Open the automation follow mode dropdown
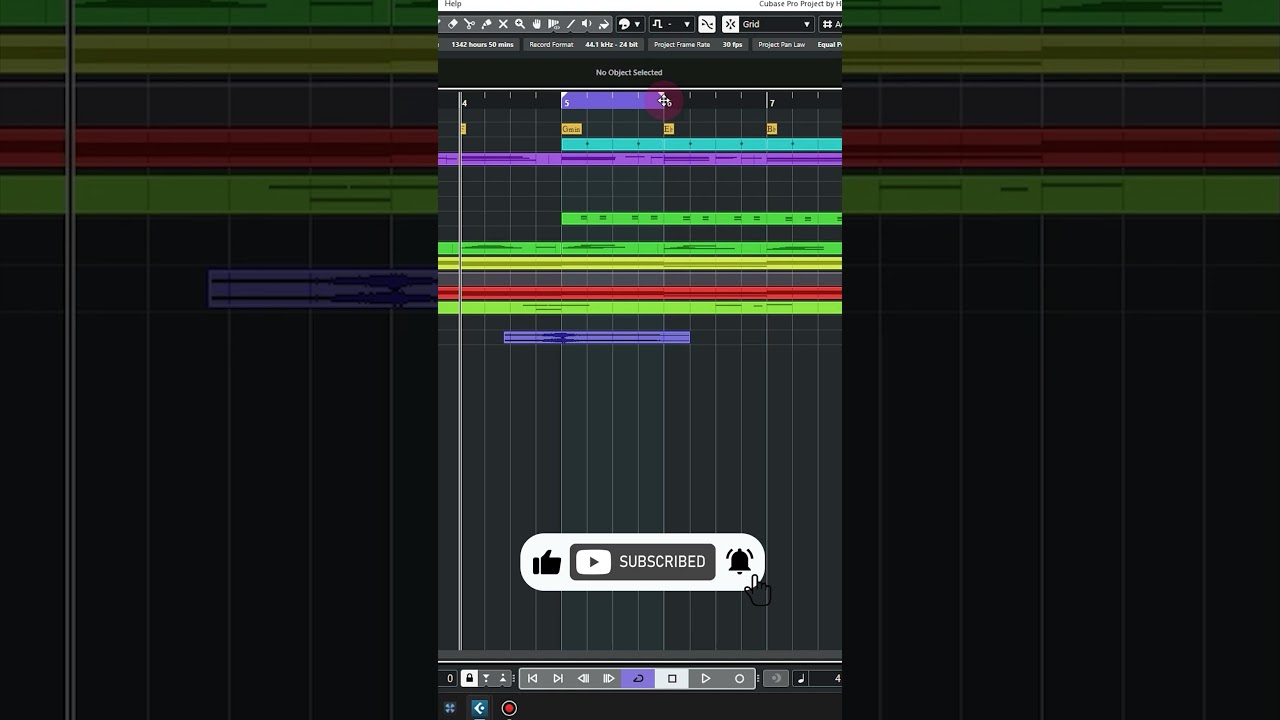 pos(671,24)
